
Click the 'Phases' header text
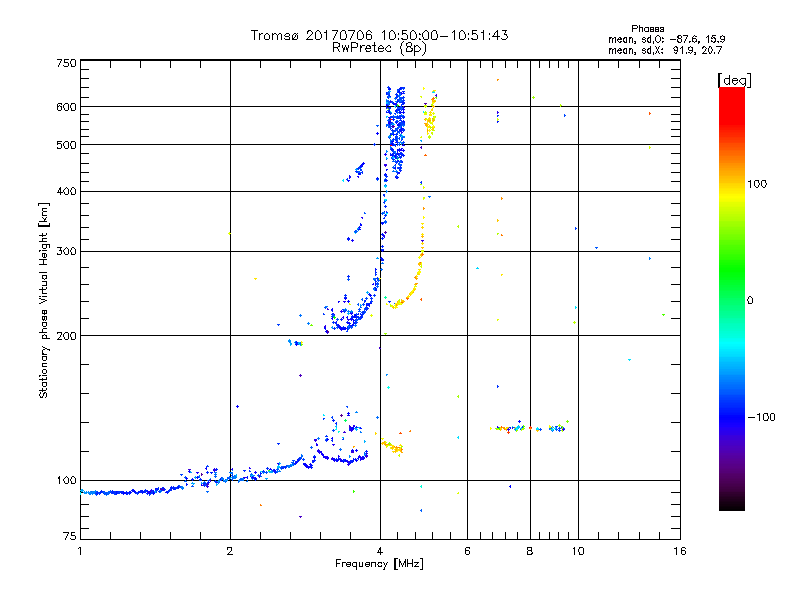tap(647, 29)
